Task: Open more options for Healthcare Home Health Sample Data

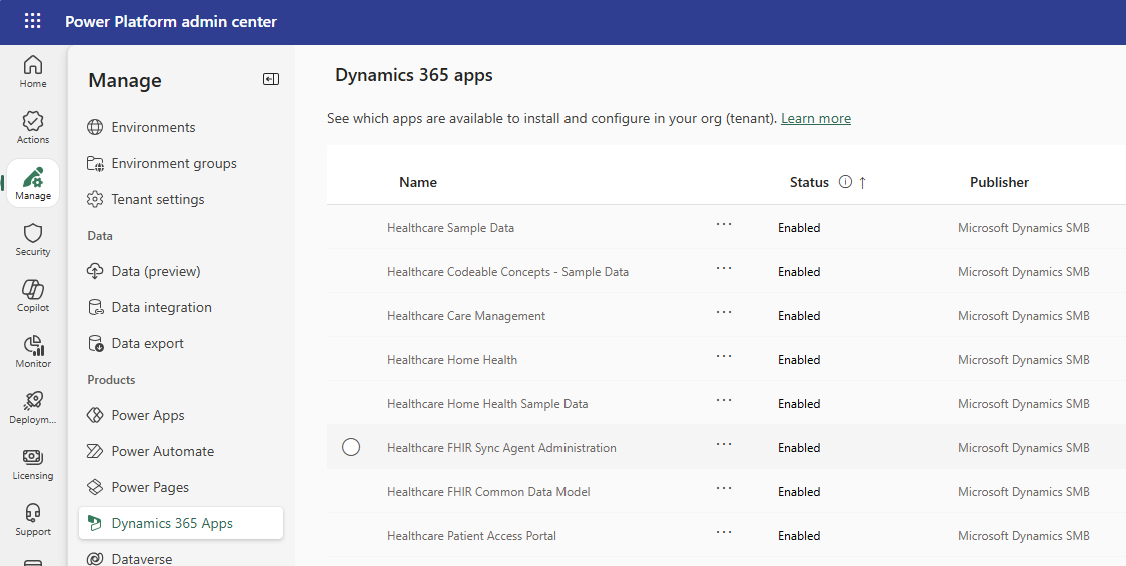Action: pos(724,400)
